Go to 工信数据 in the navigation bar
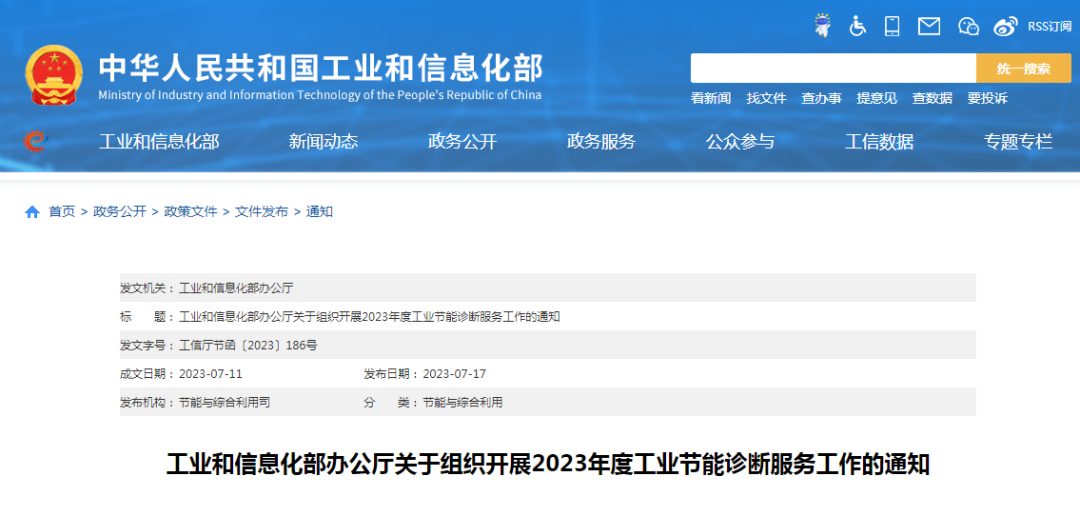The width and height of the screenshot is (1080, 516). tap(879, 141)
